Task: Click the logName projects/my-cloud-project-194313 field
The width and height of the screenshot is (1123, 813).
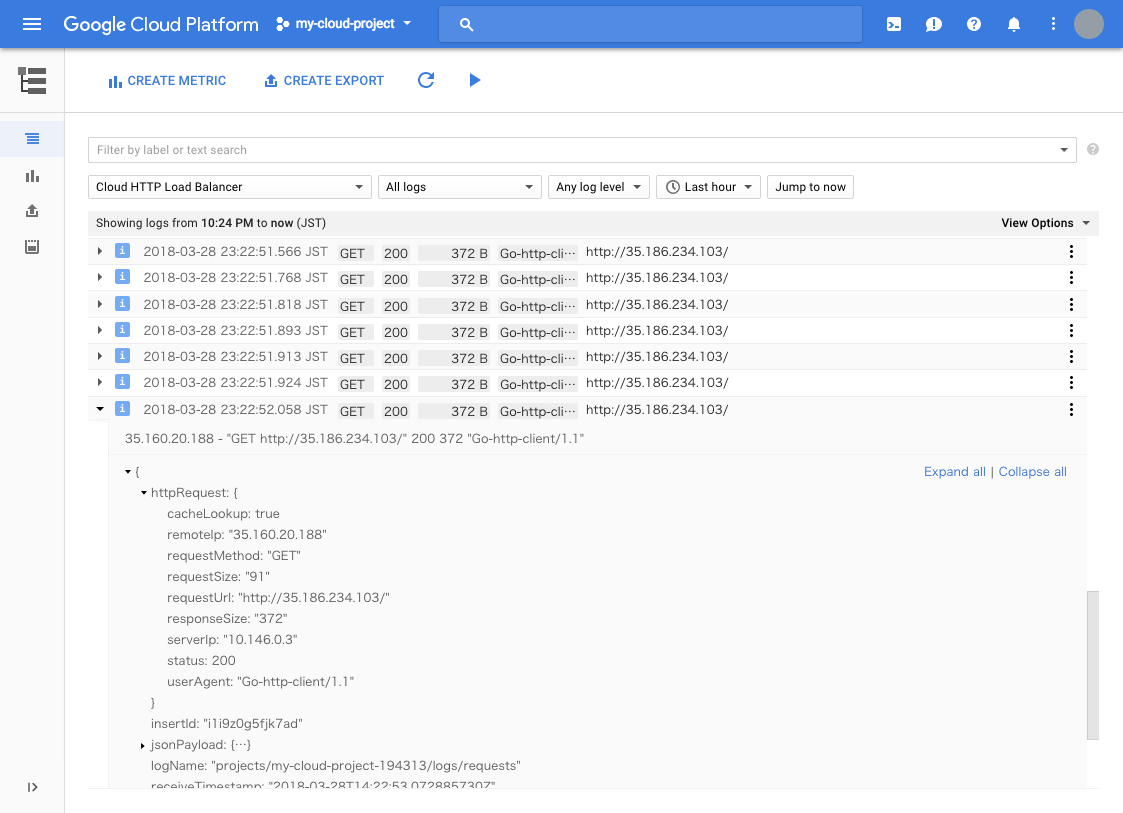Action: click(x=335, y=766)
